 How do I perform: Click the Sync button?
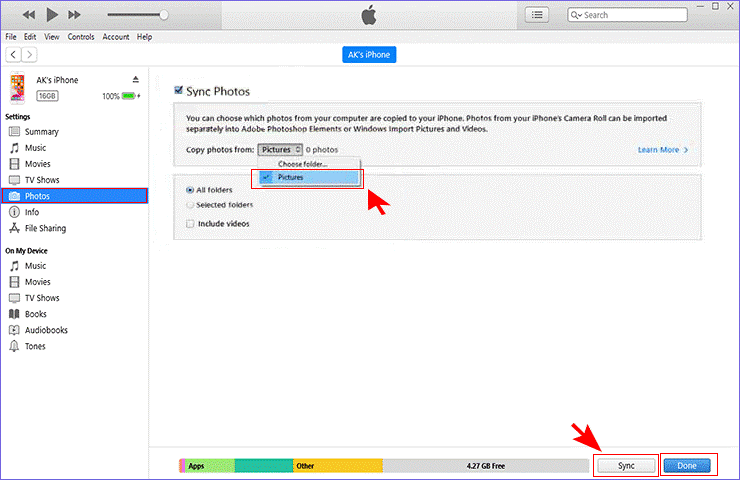pos(626,466)
